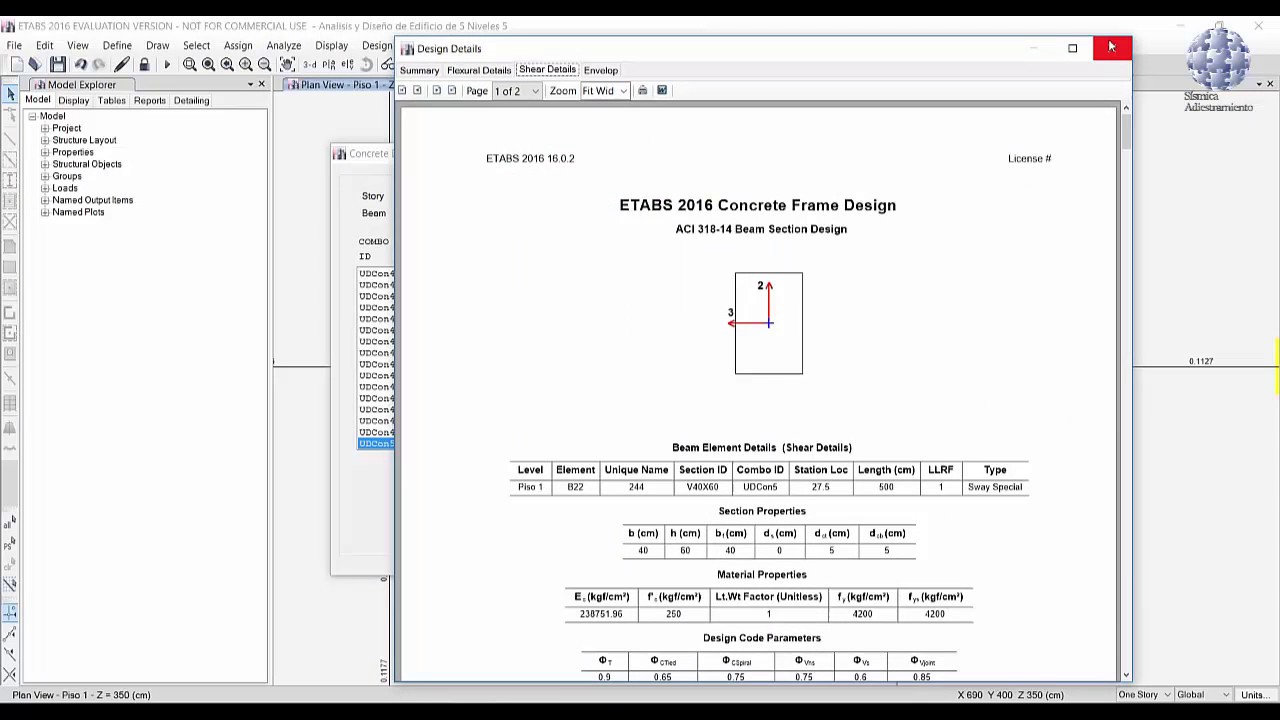Open the File menu
Screen dimensions: 1280x720
tap(14, 45)
